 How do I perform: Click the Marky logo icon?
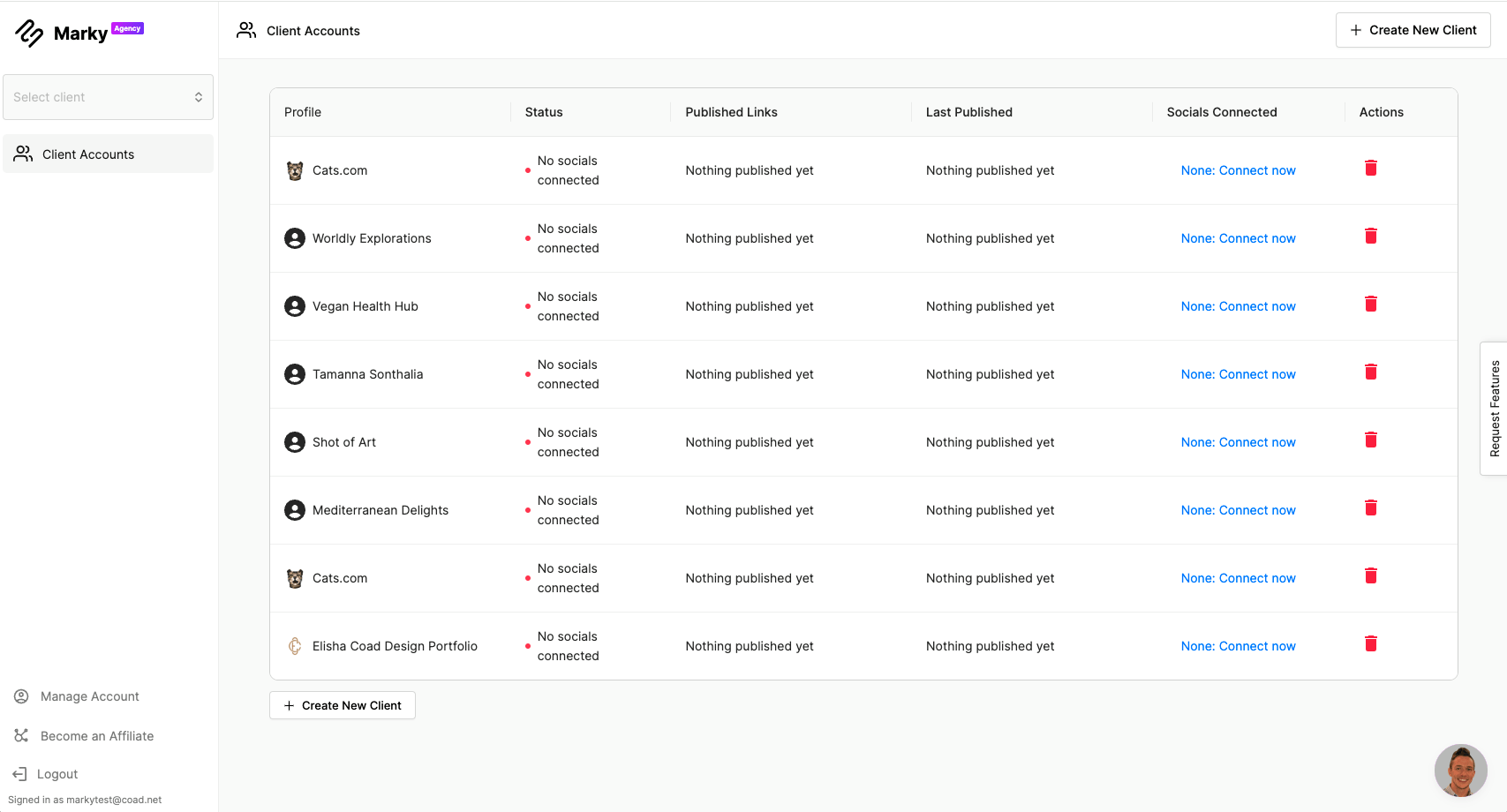29,34
